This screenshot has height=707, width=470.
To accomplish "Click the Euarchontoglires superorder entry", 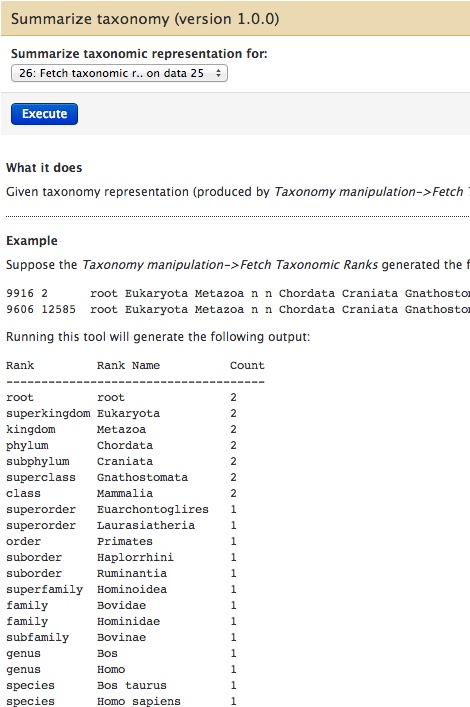I will (152, 510).
